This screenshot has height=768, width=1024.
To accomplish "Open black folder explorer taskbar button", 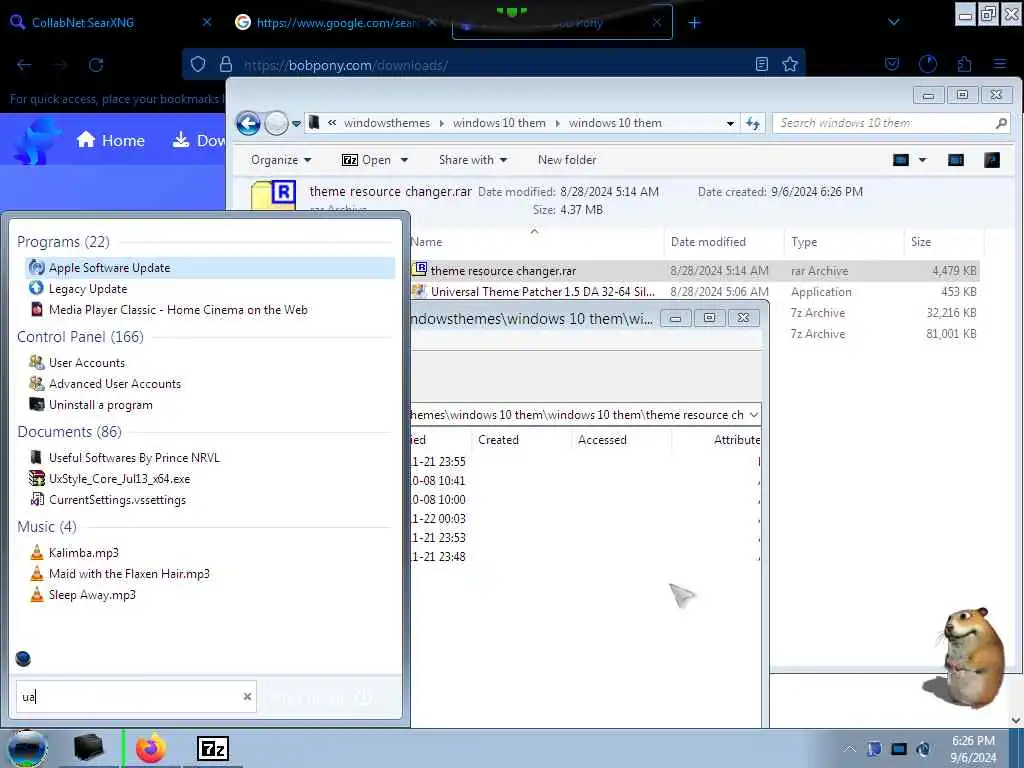I will (x=89, y=748).
